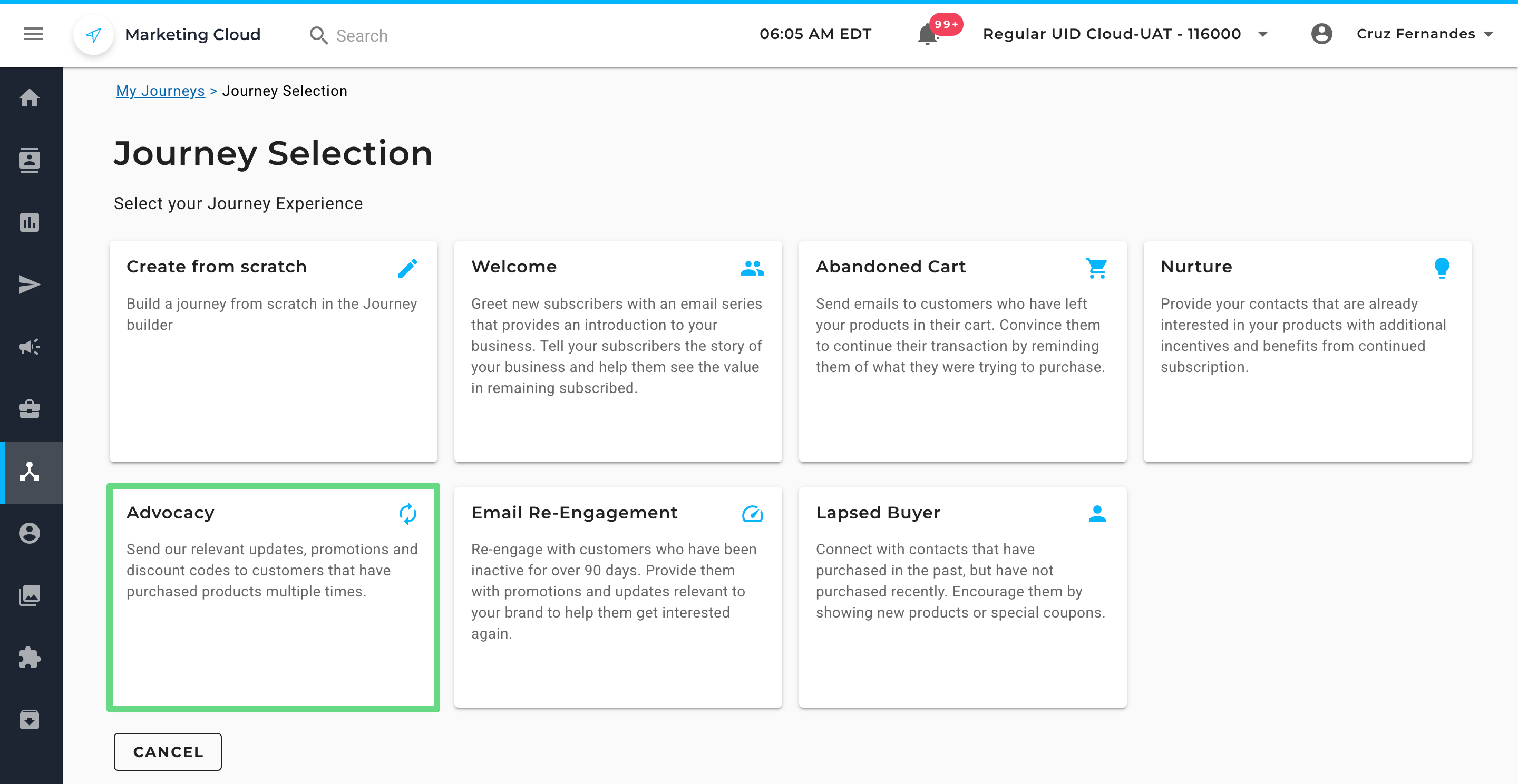Screen dimensions: 1518x784
Task: Select the Advocacy journey card title
Action: (170, 513)
